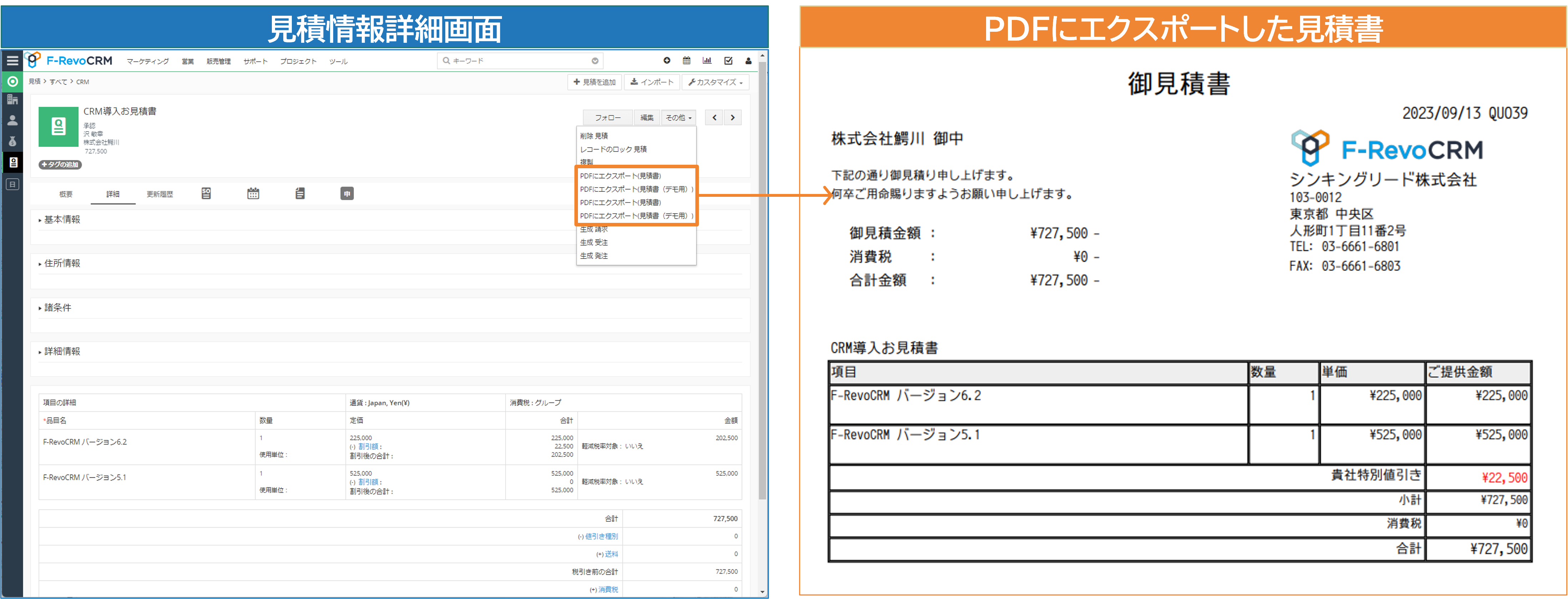This screenshot has height=599, width=1568.
Task: Go to previous record arrow
Action: tap(714, 117)
